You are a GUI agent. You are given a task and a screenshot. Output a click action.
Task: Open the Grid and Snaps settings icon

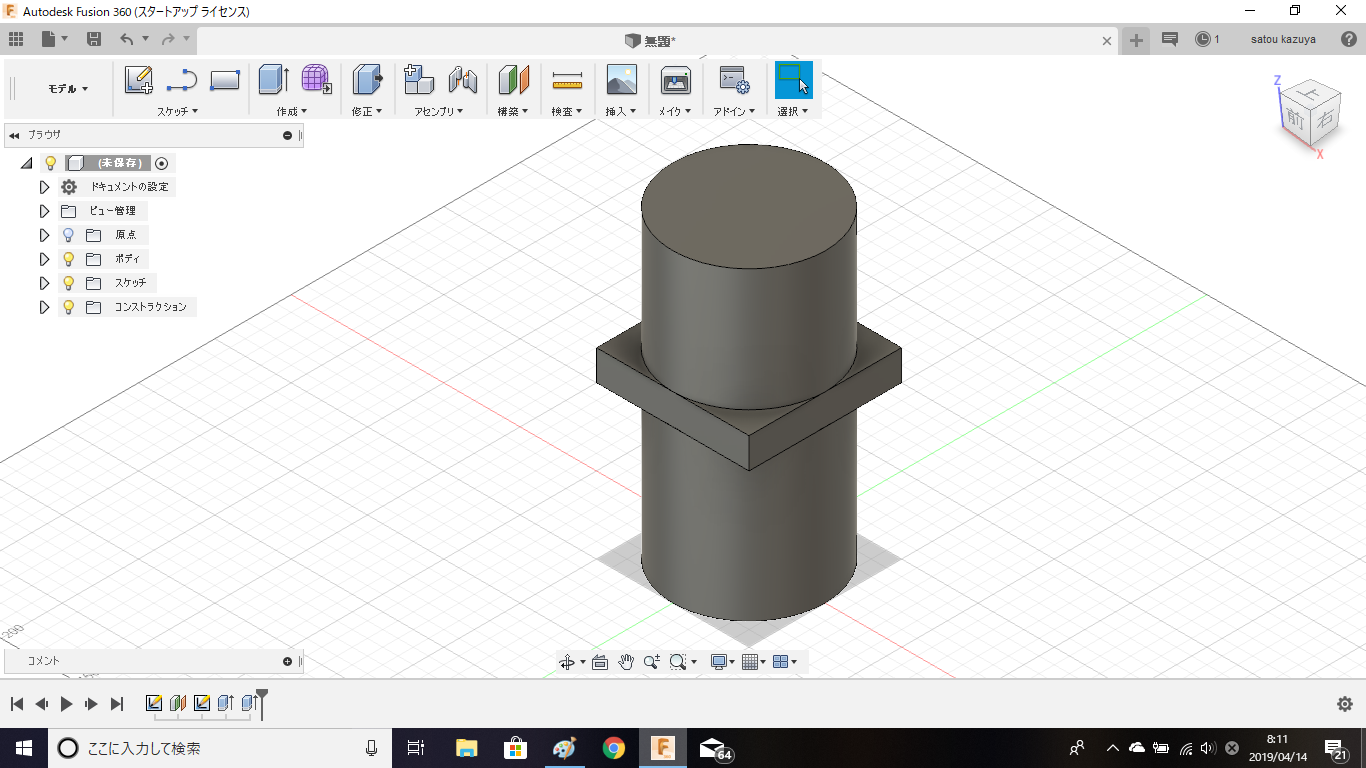750,662
